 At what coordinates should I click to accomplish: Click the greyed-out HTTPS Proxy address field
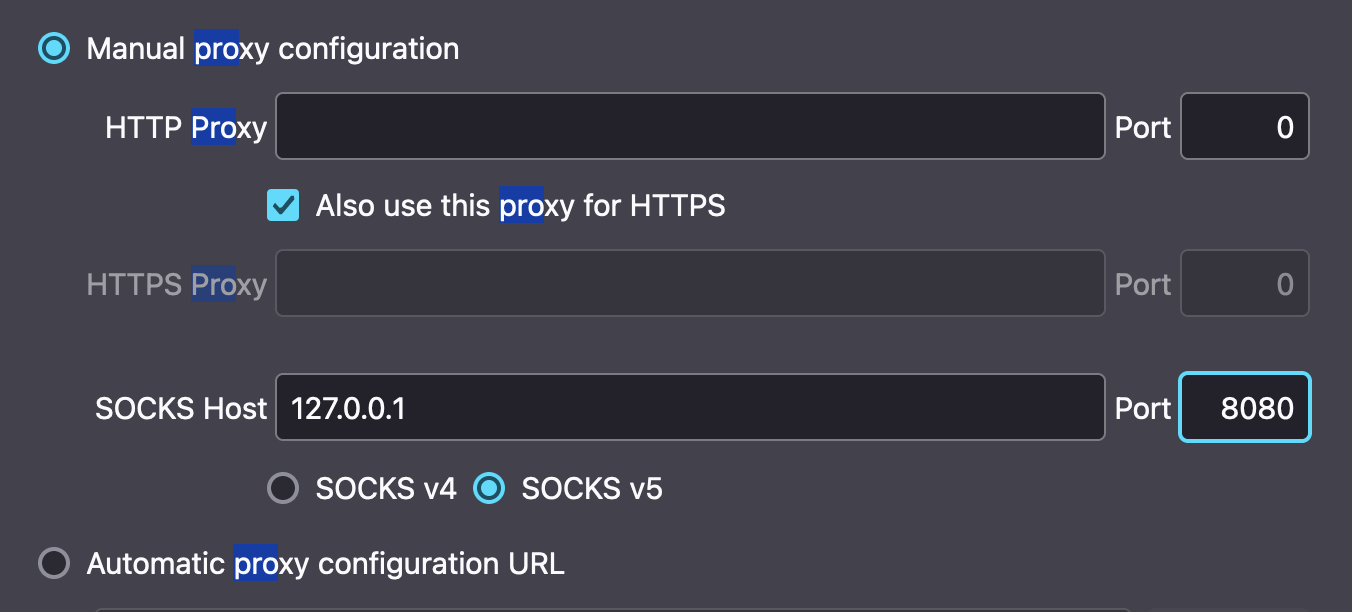pyautogui.click(x=690, y=284)
